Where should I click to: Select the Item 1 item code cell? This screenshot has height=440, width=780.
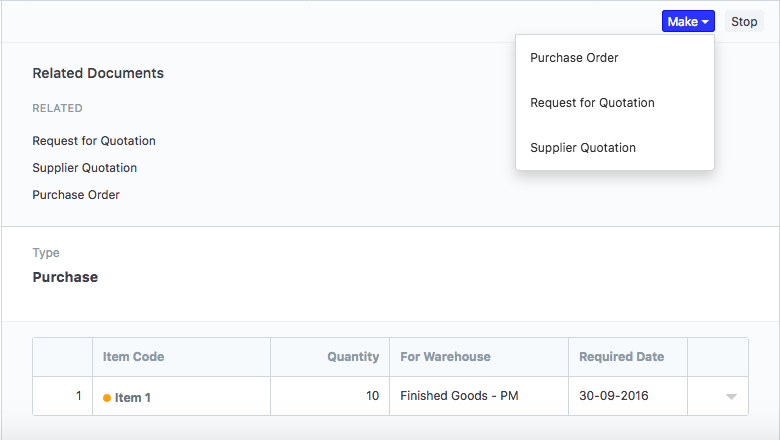tap(133, 397)
